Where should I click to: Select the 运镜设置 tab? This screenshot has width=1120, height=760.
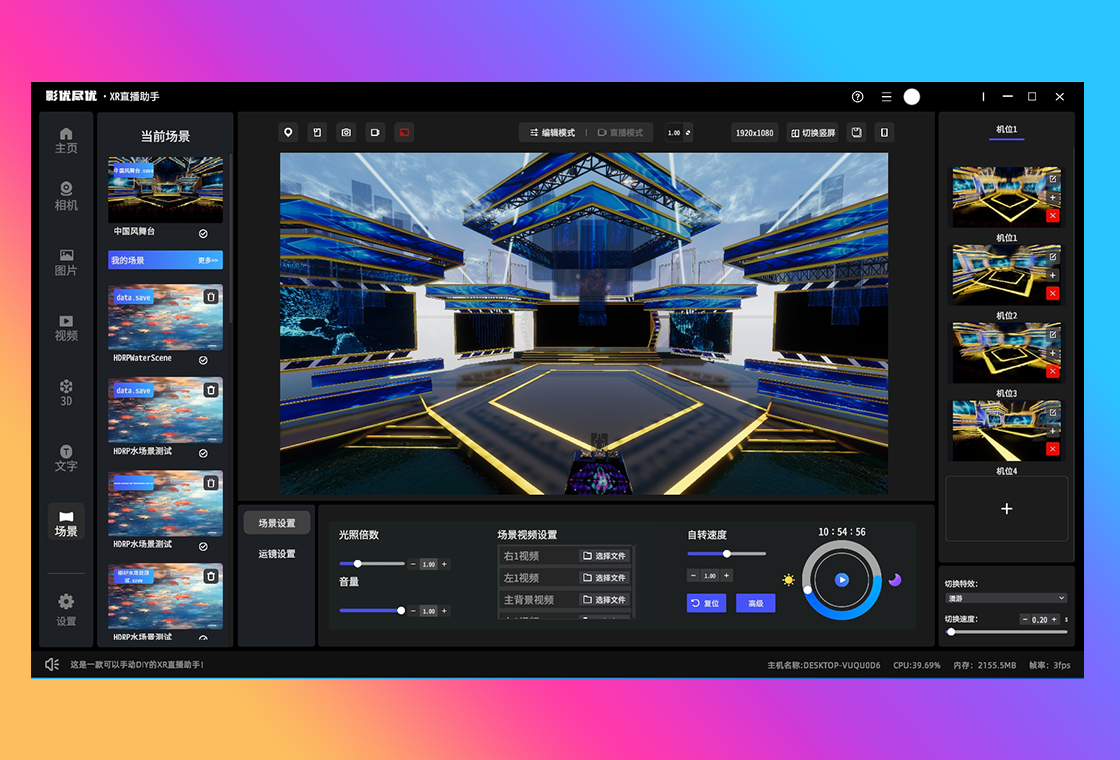point(277,554)
